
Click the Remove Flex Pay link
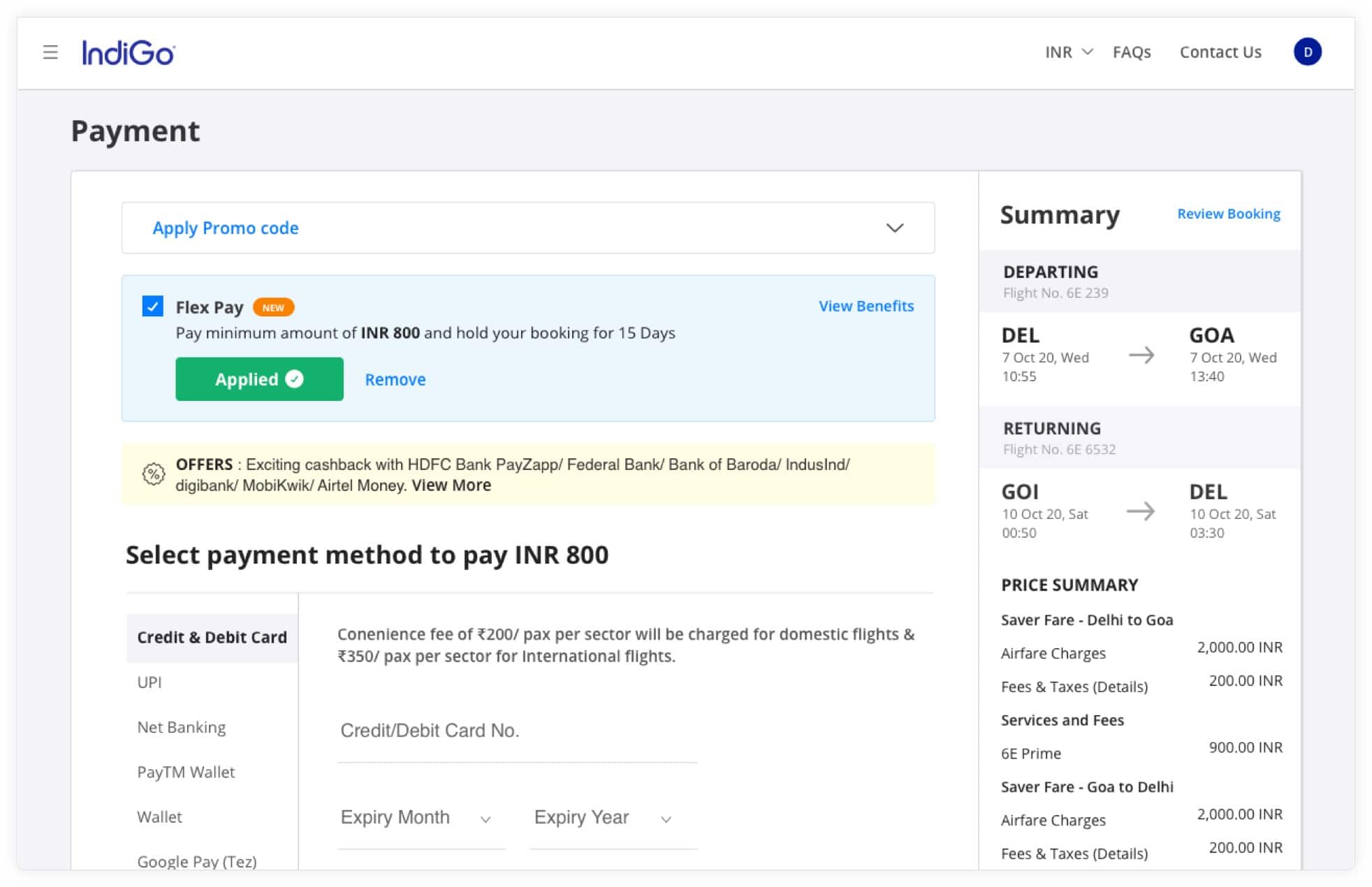(395, 379)
